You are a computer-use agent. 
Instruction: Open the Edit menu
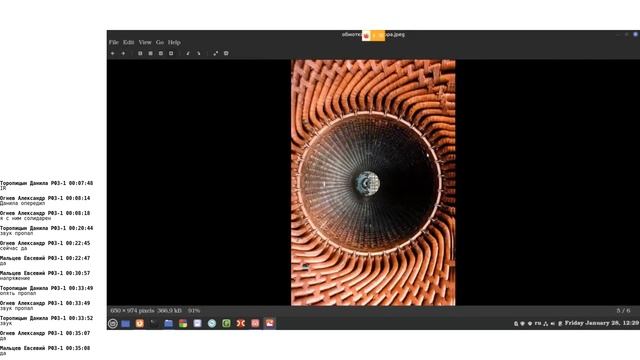(x=129, y=42)
